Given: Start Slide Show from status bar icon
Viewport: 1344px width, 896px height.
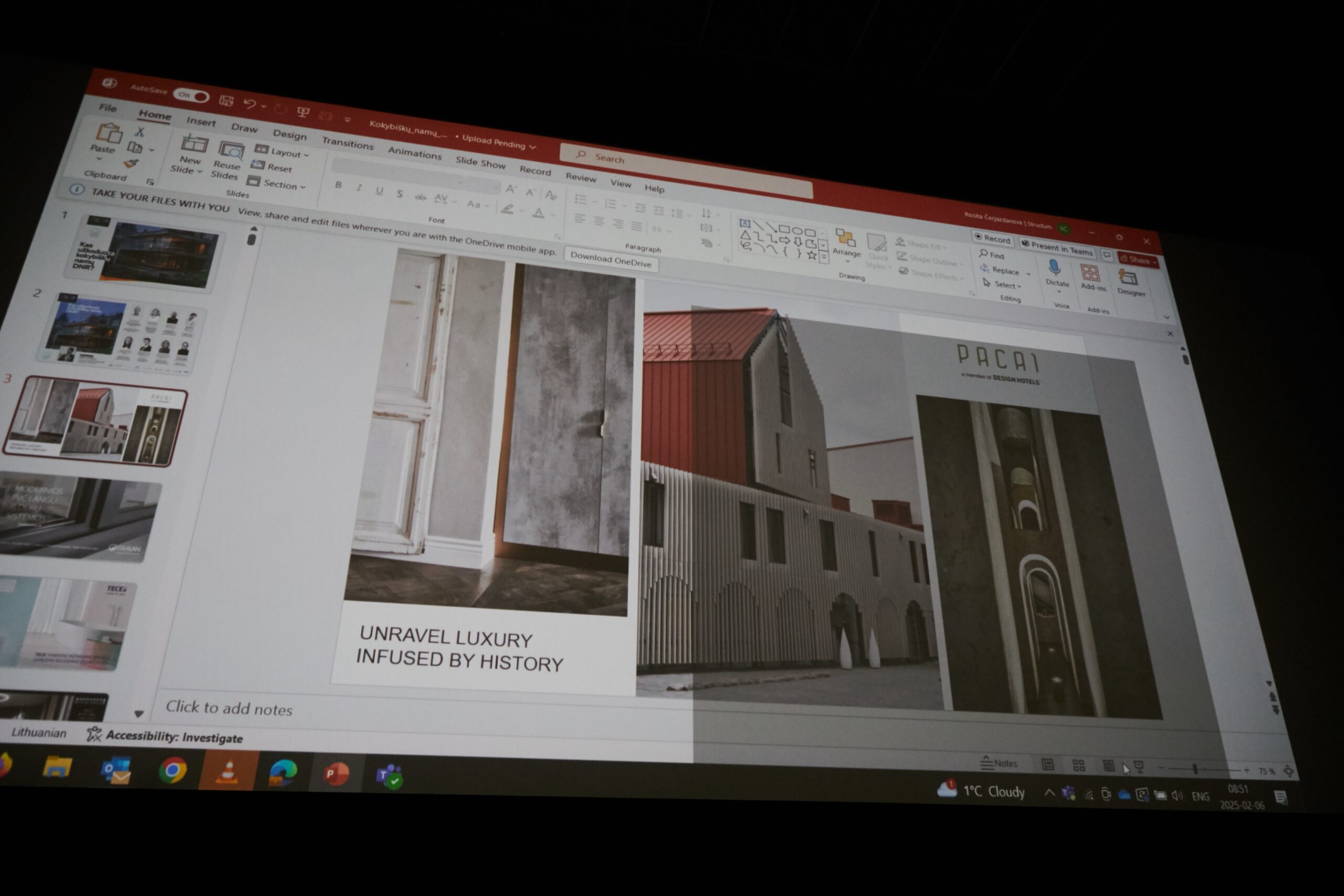Looking at the screenshot, I should click(1138, 767).
